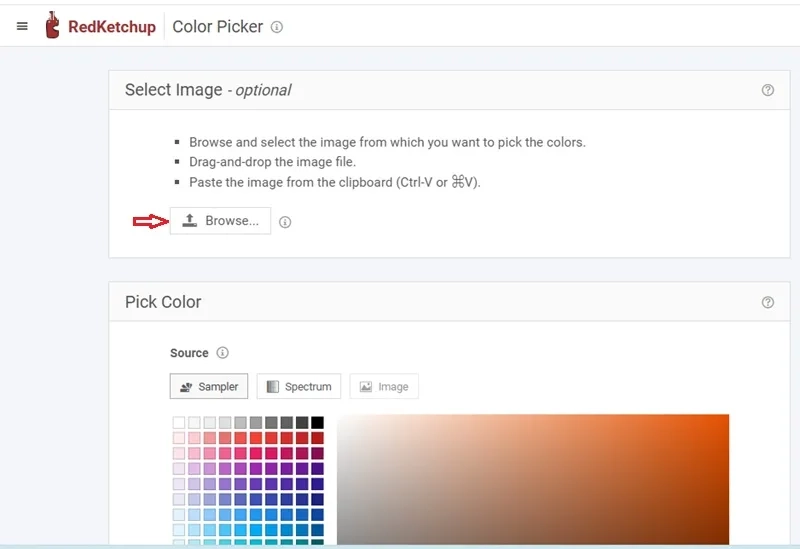Click the Color Picker page title
The image size is (800, 549).
coord(217,27)
